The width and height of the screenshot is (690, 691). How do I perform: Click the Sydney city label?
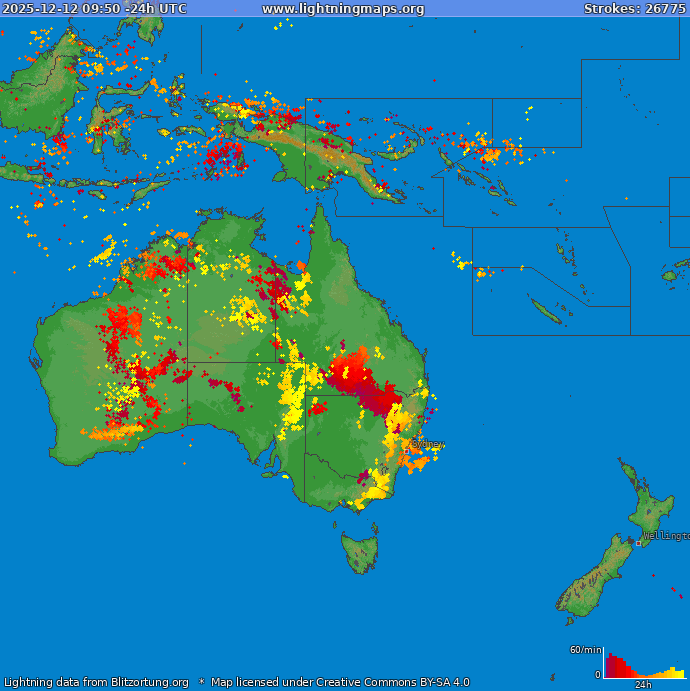point(428,444)
